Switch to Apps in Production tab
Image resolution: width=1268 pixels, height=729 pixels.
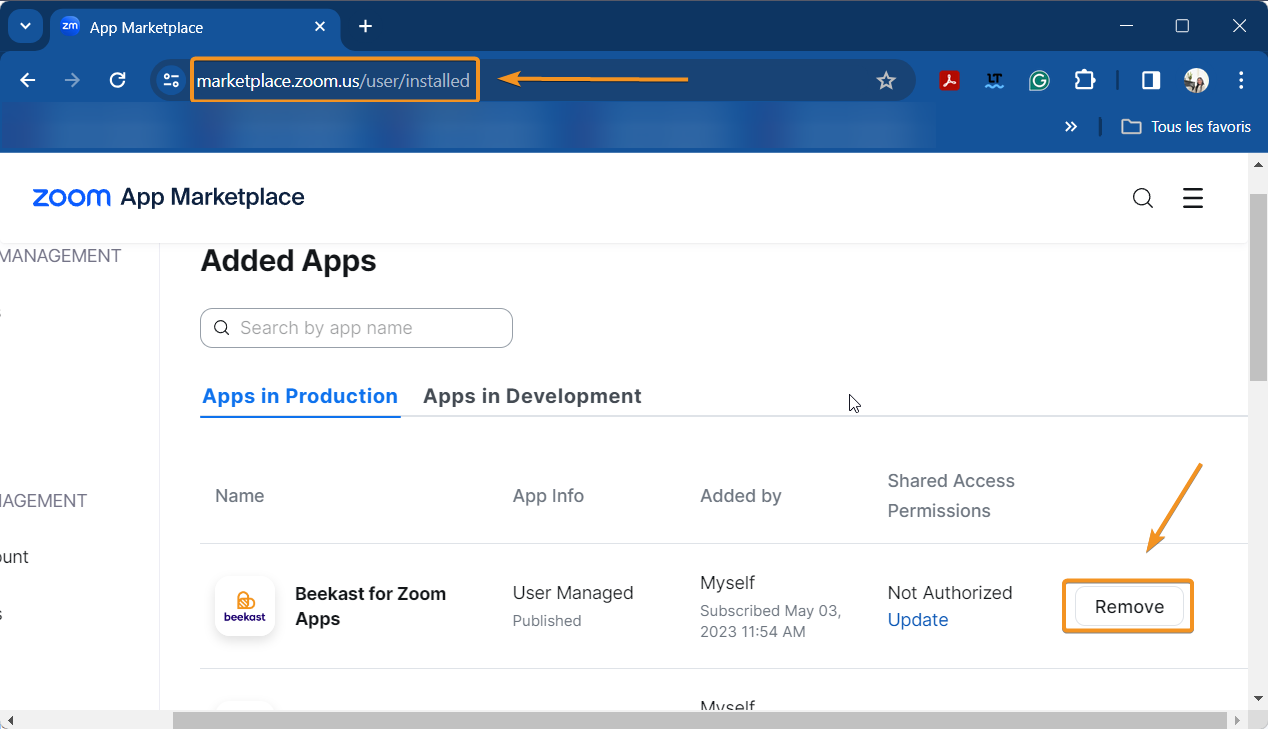[300, 396]
